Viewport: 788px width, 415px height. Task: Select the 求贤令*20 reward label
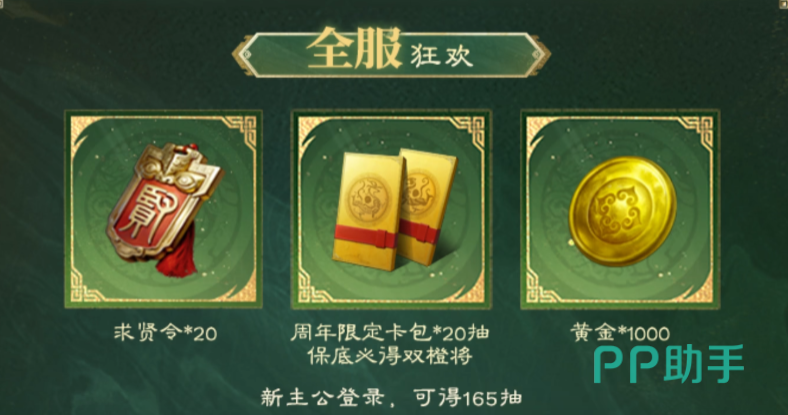pyautogui.click(x=165, y=333)
